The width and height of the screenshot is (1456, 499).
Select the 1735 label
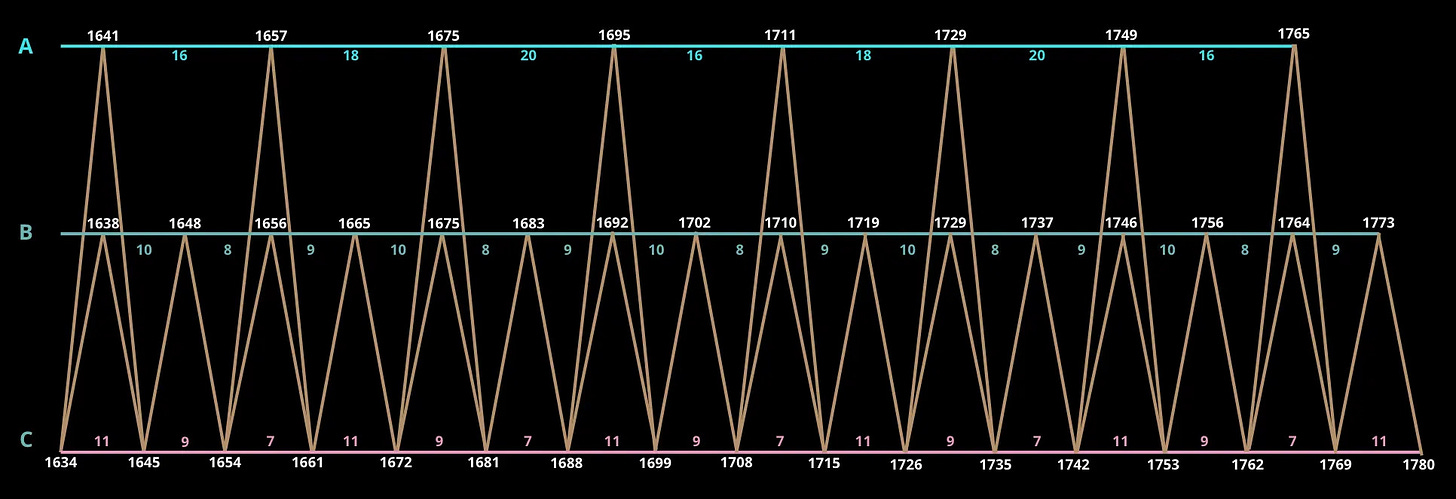point(995,464)
